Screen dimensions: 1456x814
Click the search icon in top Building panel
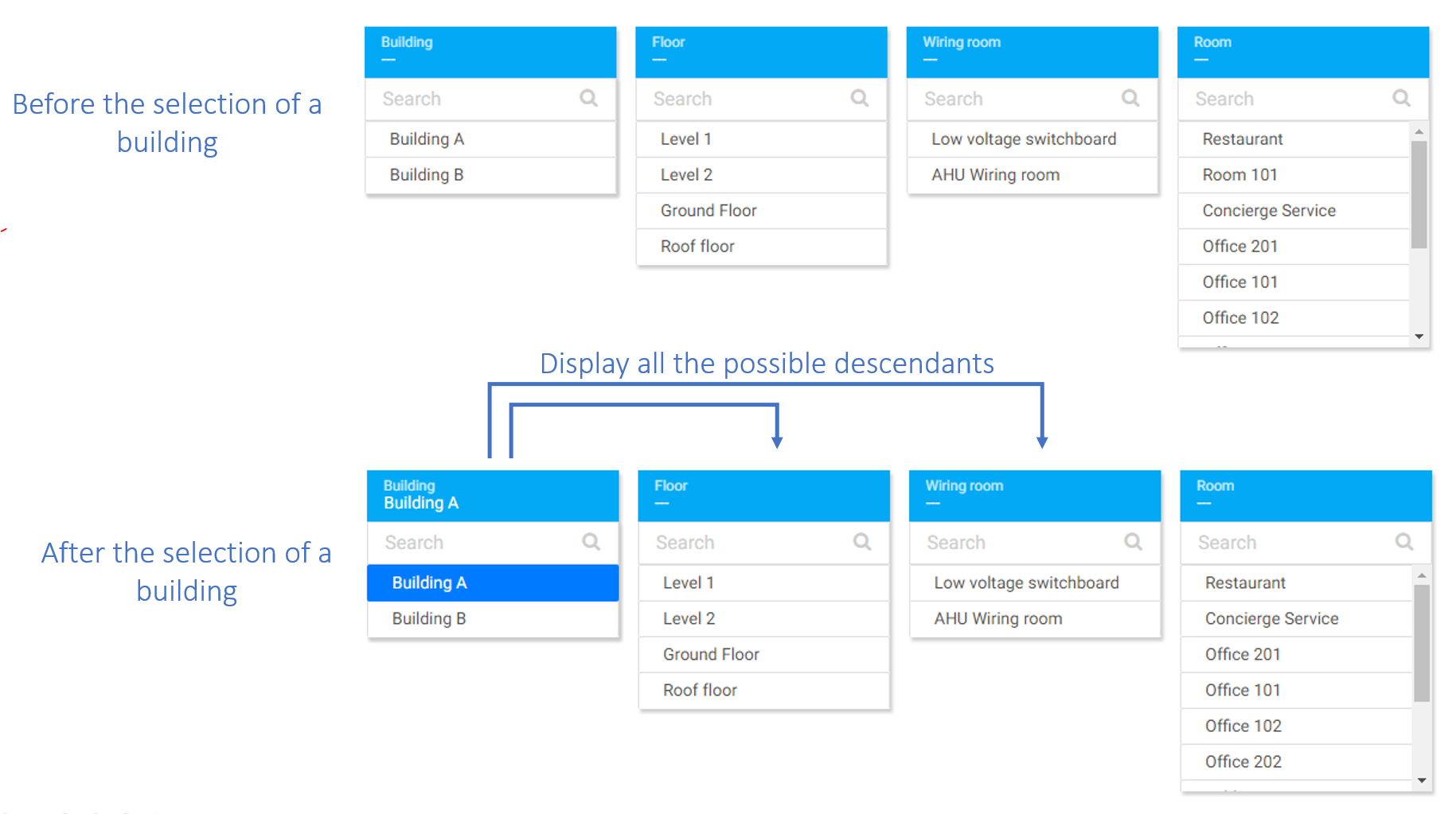(x=588, y=98)
